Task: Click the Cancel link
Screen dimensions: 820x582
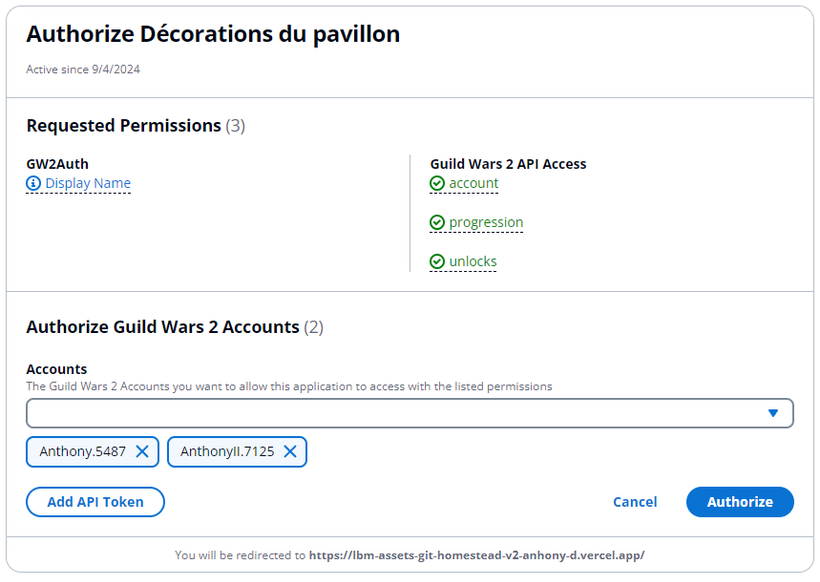Action: click(635, 502)
